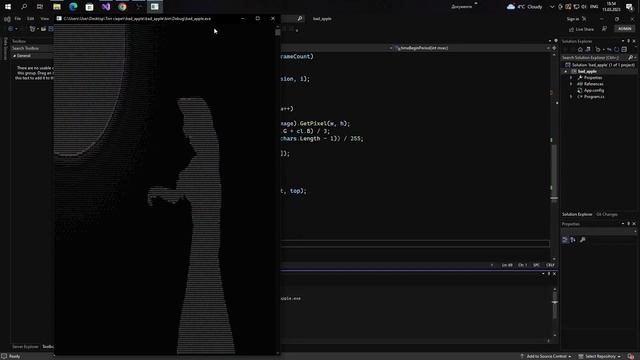Image resolution: width=640 pixels, height=360 pixels.
Task: Open 4°C Cloudy weather widget
Action: [x=524, y=7]
